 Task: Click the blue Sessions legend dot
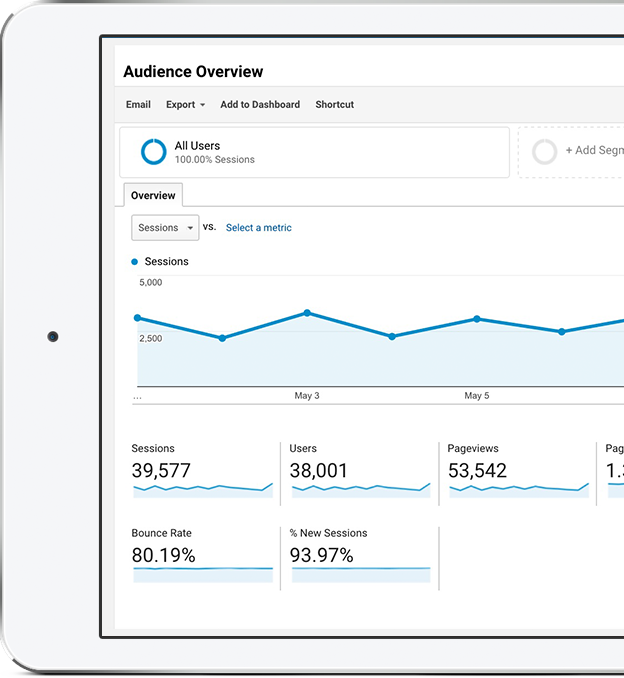tap(134, 262)
